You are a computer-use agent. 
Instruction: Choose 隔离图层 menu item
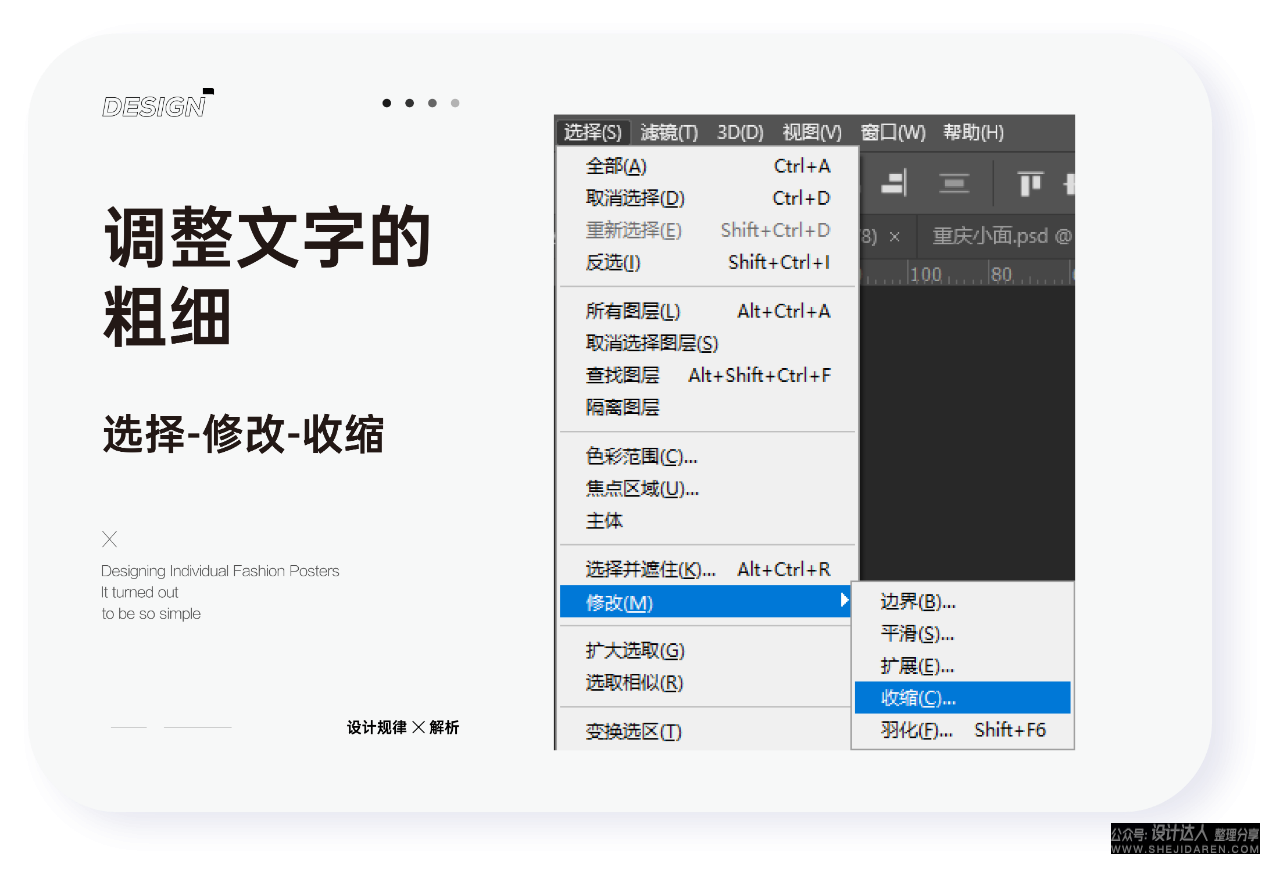click(x=707, y=407)
